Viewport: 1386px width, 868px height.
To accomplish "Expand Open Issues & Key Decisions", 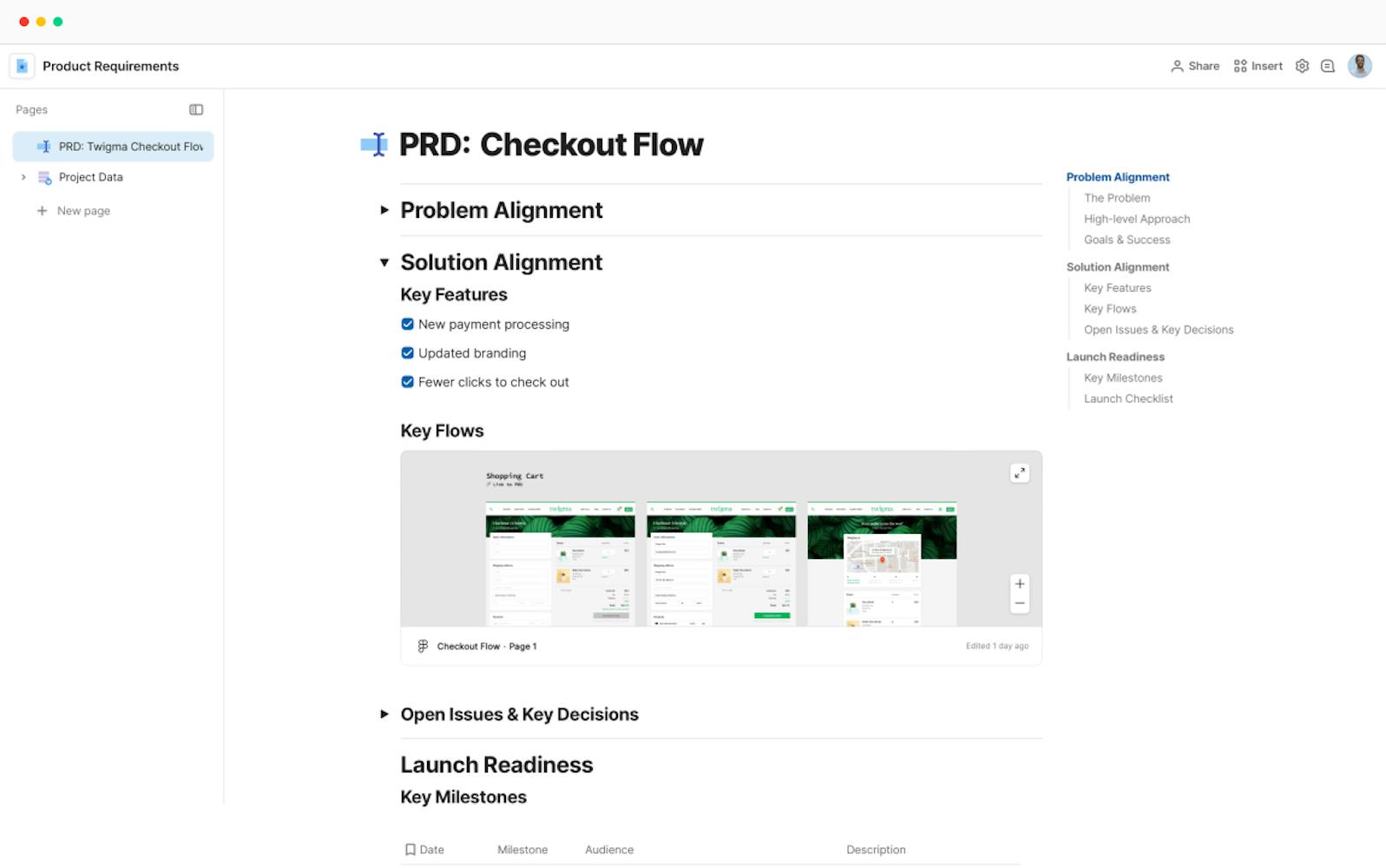I will [384, 714].
